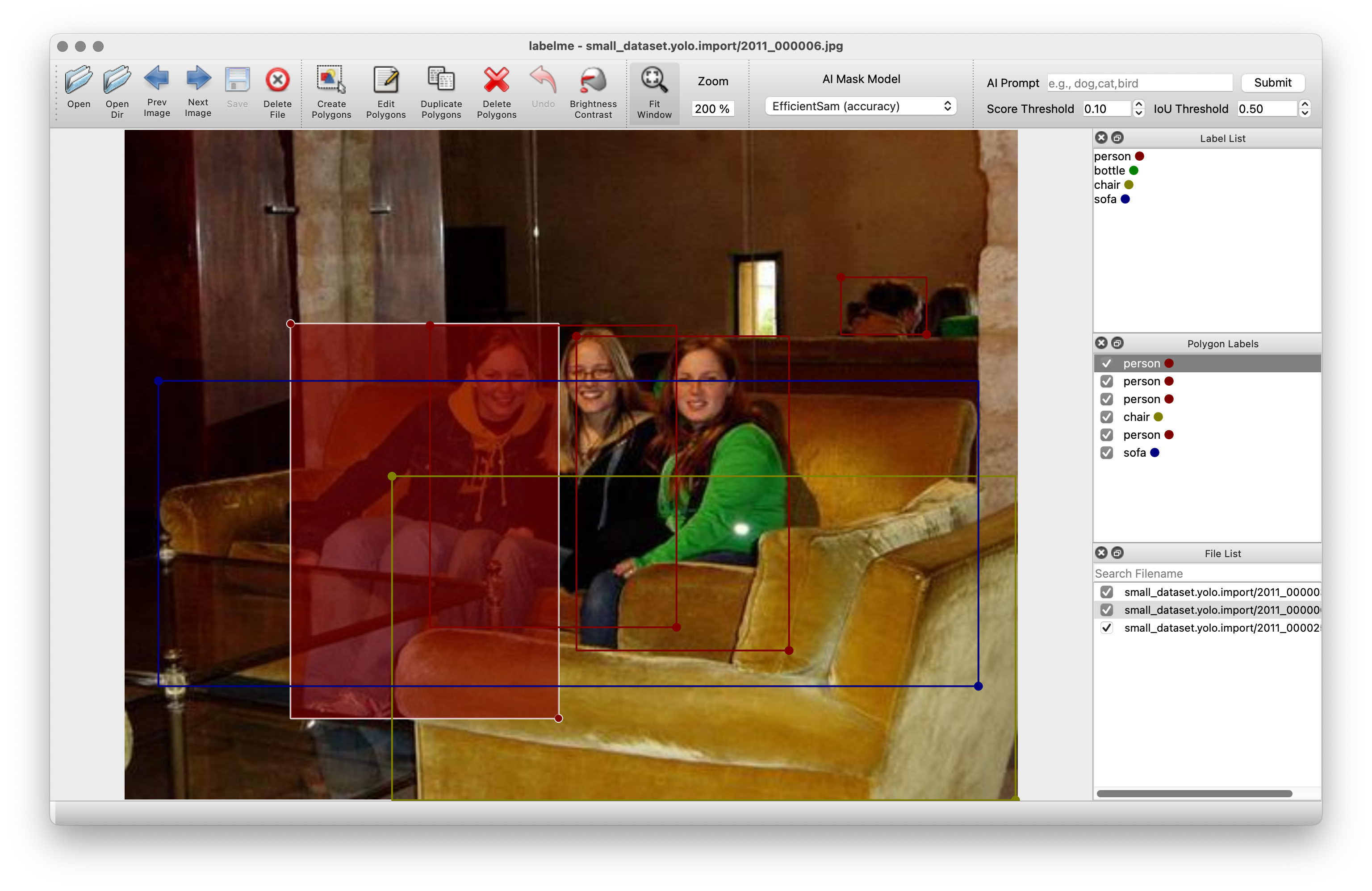Go to Next Image
This screenshot has height=891, width=1372.
(x=198, y=79)
